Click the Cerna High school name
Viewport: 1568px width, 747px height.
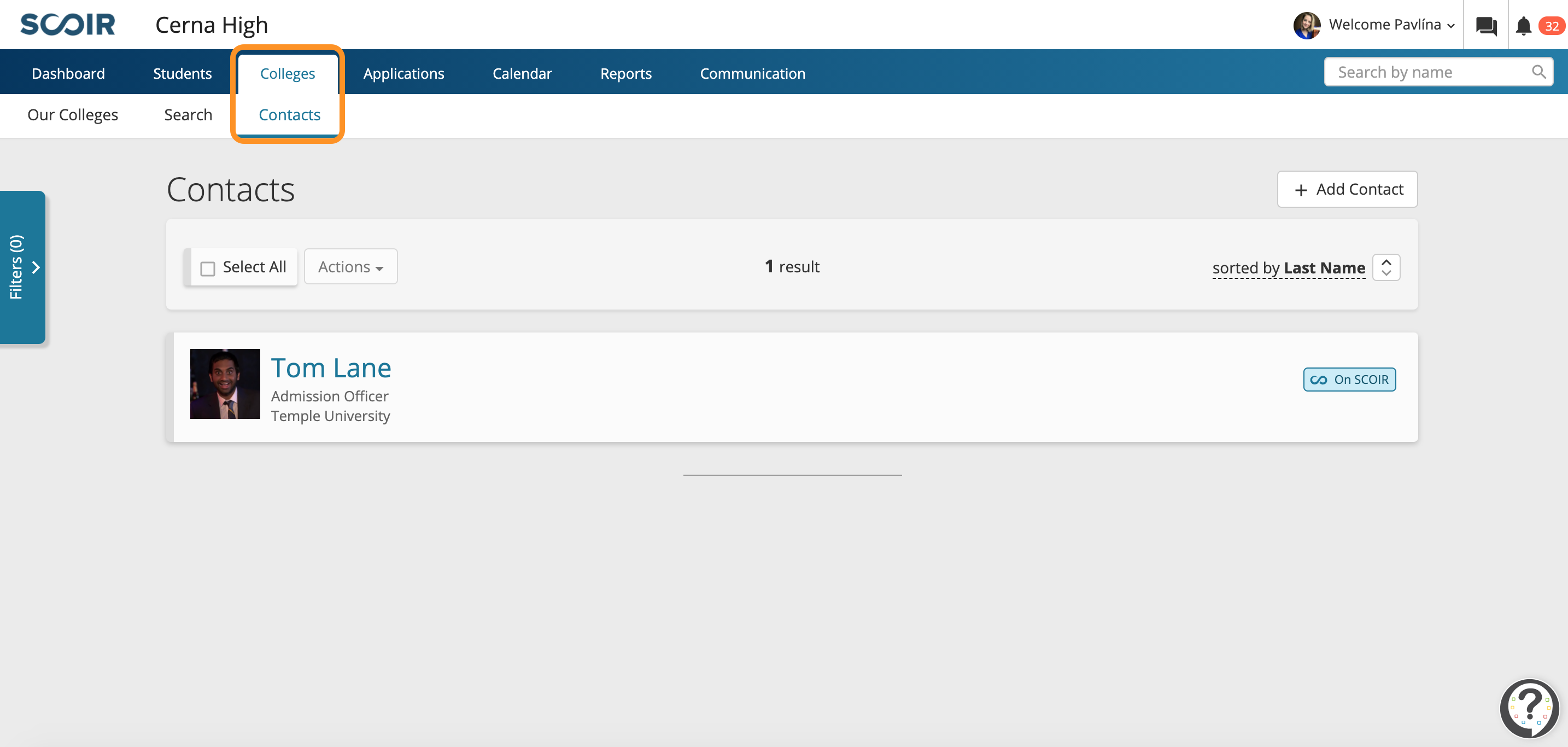point(211,25)
